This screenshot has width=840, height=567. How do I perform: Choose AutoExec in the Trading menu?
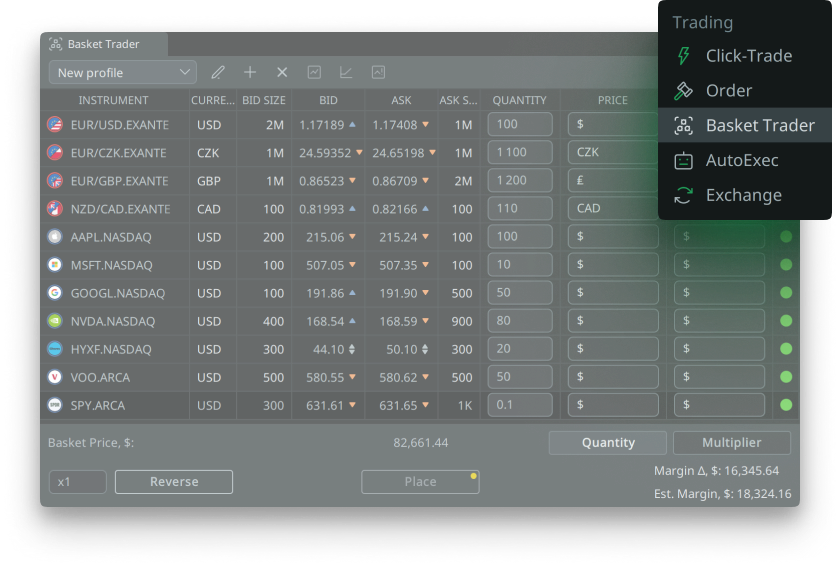741,160
